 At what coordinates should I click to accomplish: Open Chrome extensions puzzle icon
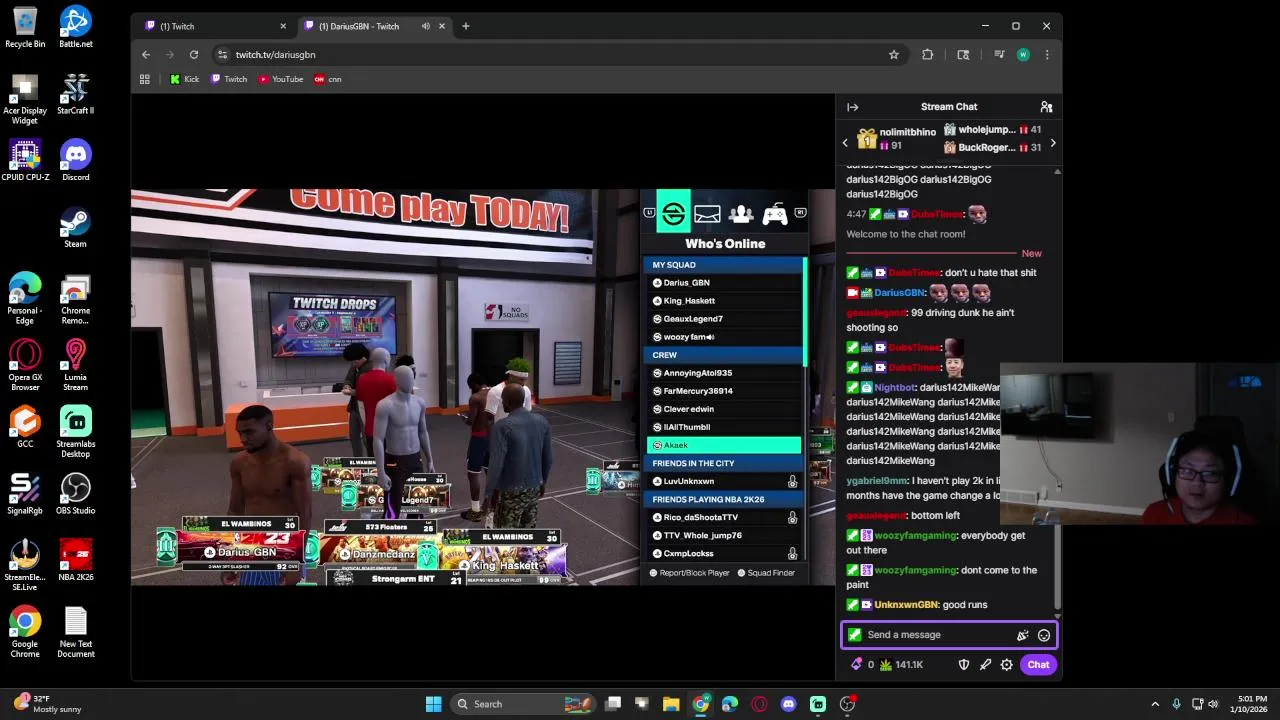pos(928,55)
